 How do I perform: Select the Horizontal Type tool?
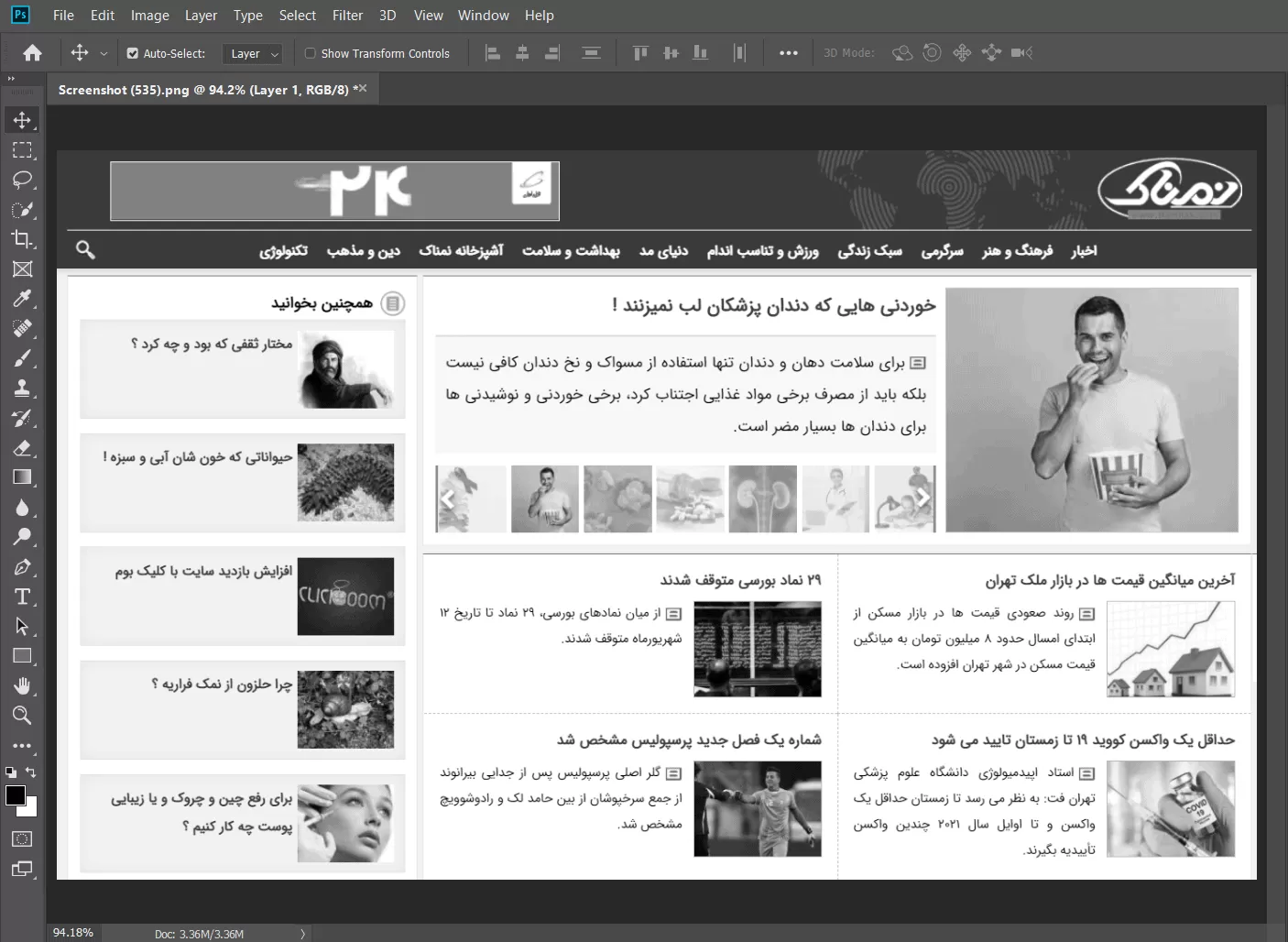click(22, 597)
